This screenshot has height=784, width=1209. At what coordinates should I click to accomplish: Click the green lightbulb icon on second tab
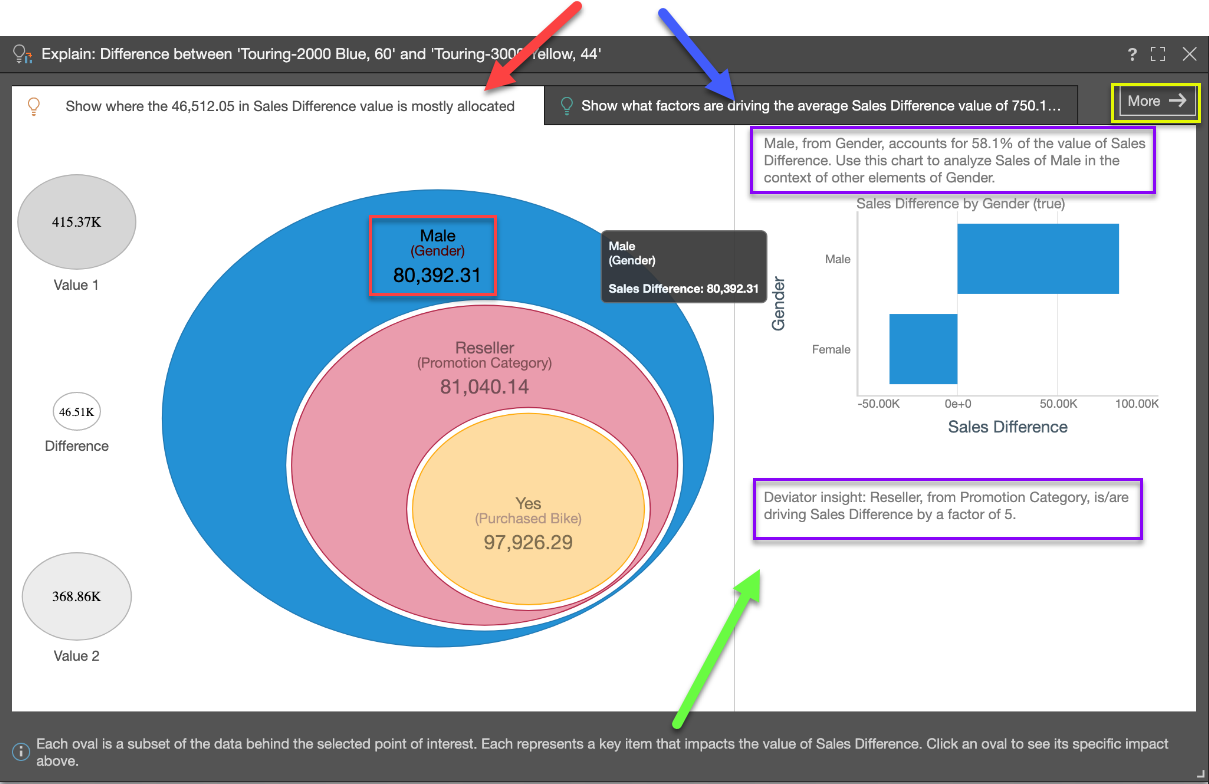pyautogui.click(x=566, y=106)
